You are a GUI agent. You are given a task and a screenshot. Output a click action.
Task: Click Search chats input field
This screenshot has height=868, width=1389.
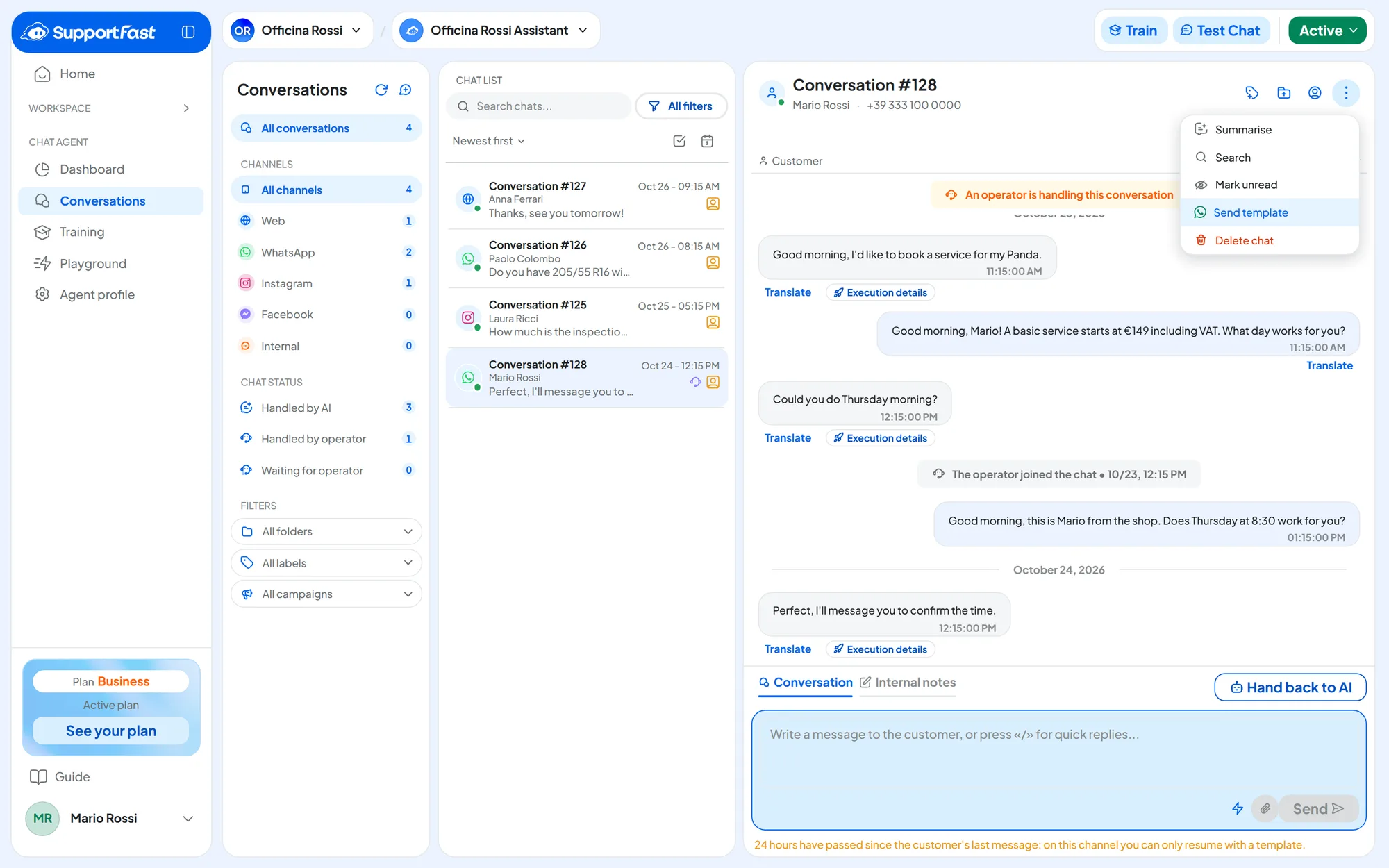539,106
